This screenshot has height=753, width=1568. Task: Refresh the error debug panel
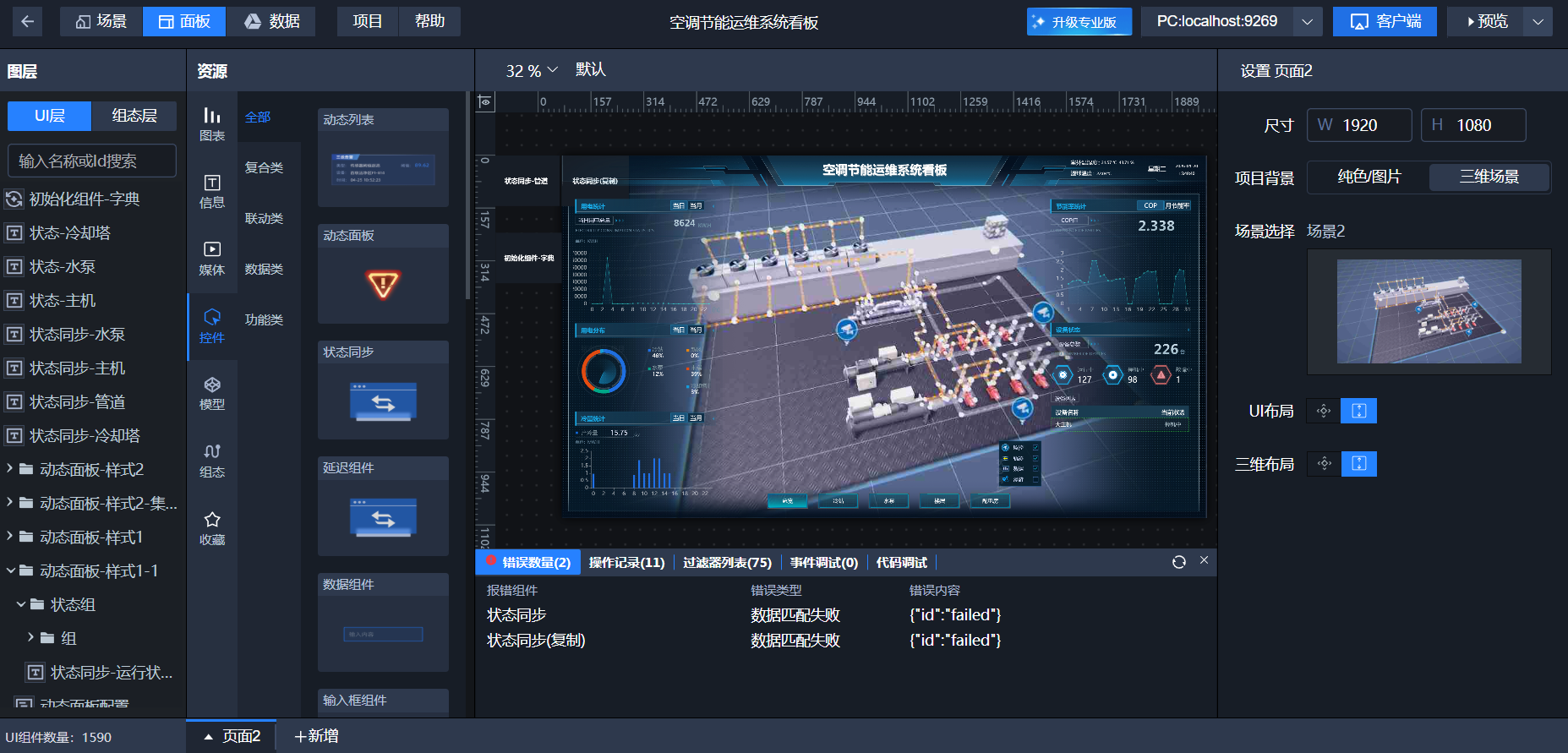click(x=1178, y=562)
